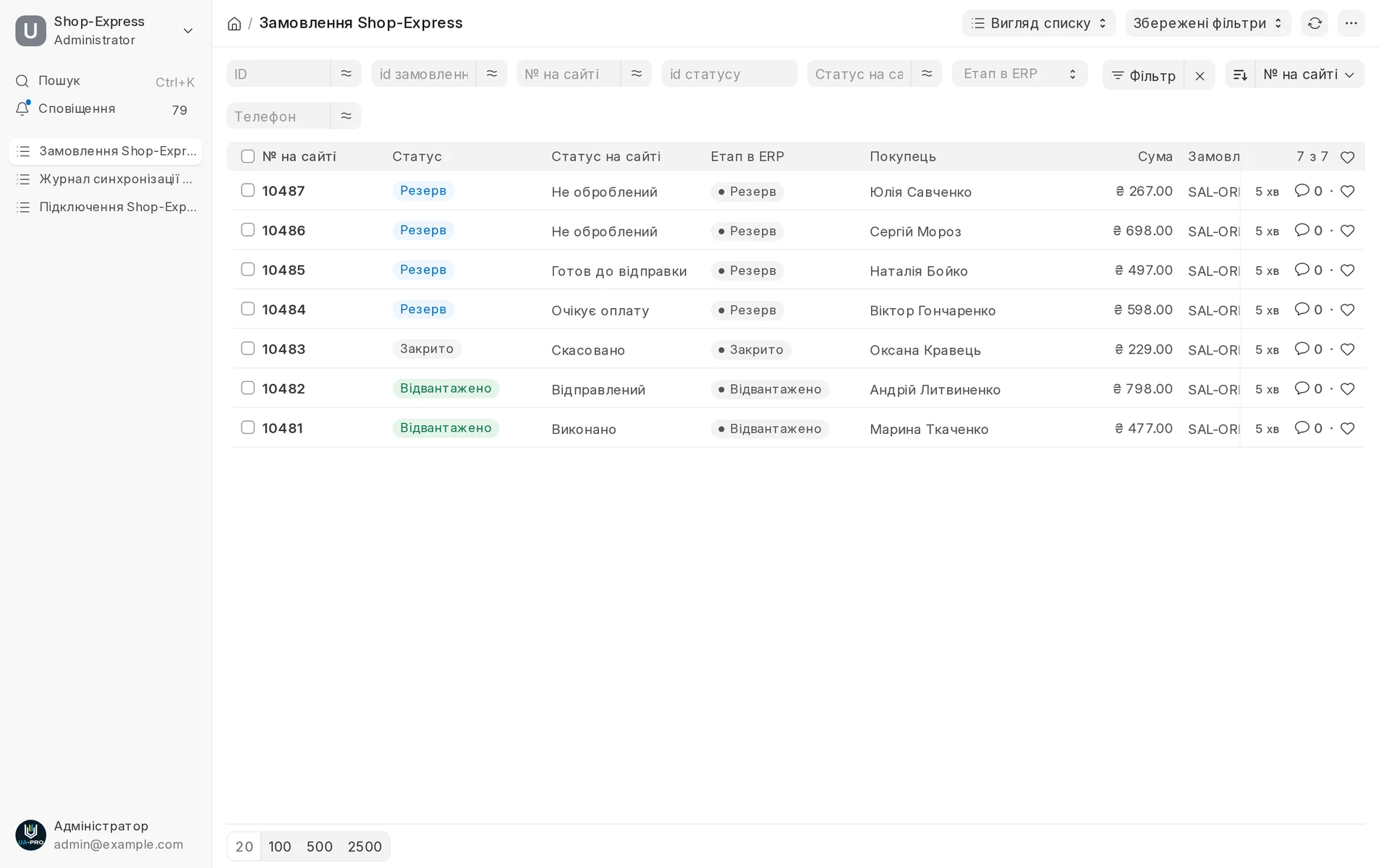Tick the checkbox for order 10483
This screenshot has height=868, width=1389.
[x=247, y=349]
